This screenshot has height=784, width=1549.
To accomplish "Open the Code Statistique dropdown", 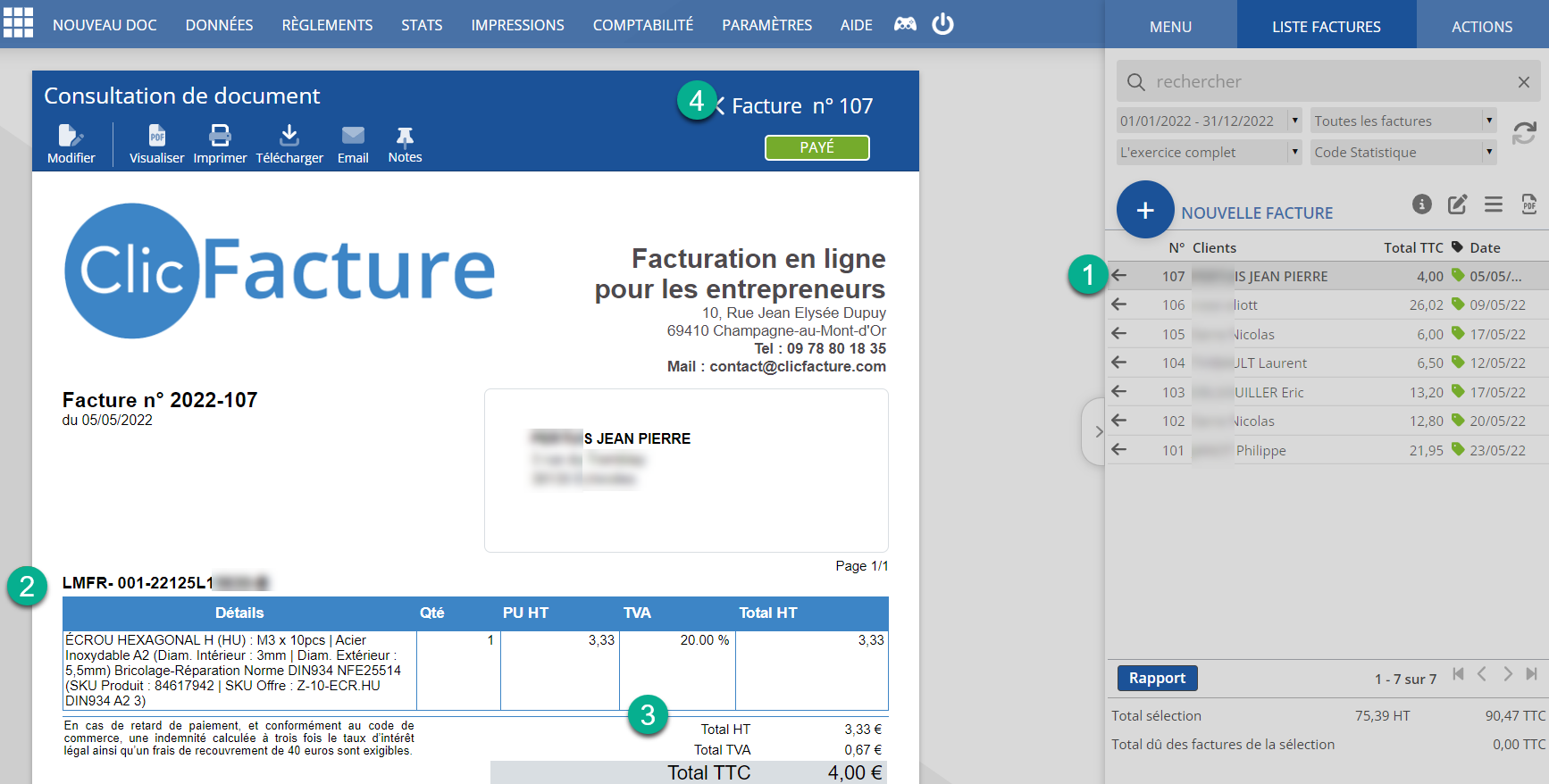I will [1403, 152].
